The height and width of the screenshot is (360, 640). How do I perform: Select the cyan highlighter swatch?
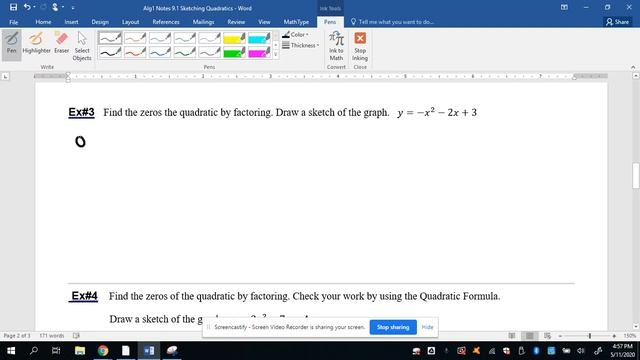pos(259,38)
